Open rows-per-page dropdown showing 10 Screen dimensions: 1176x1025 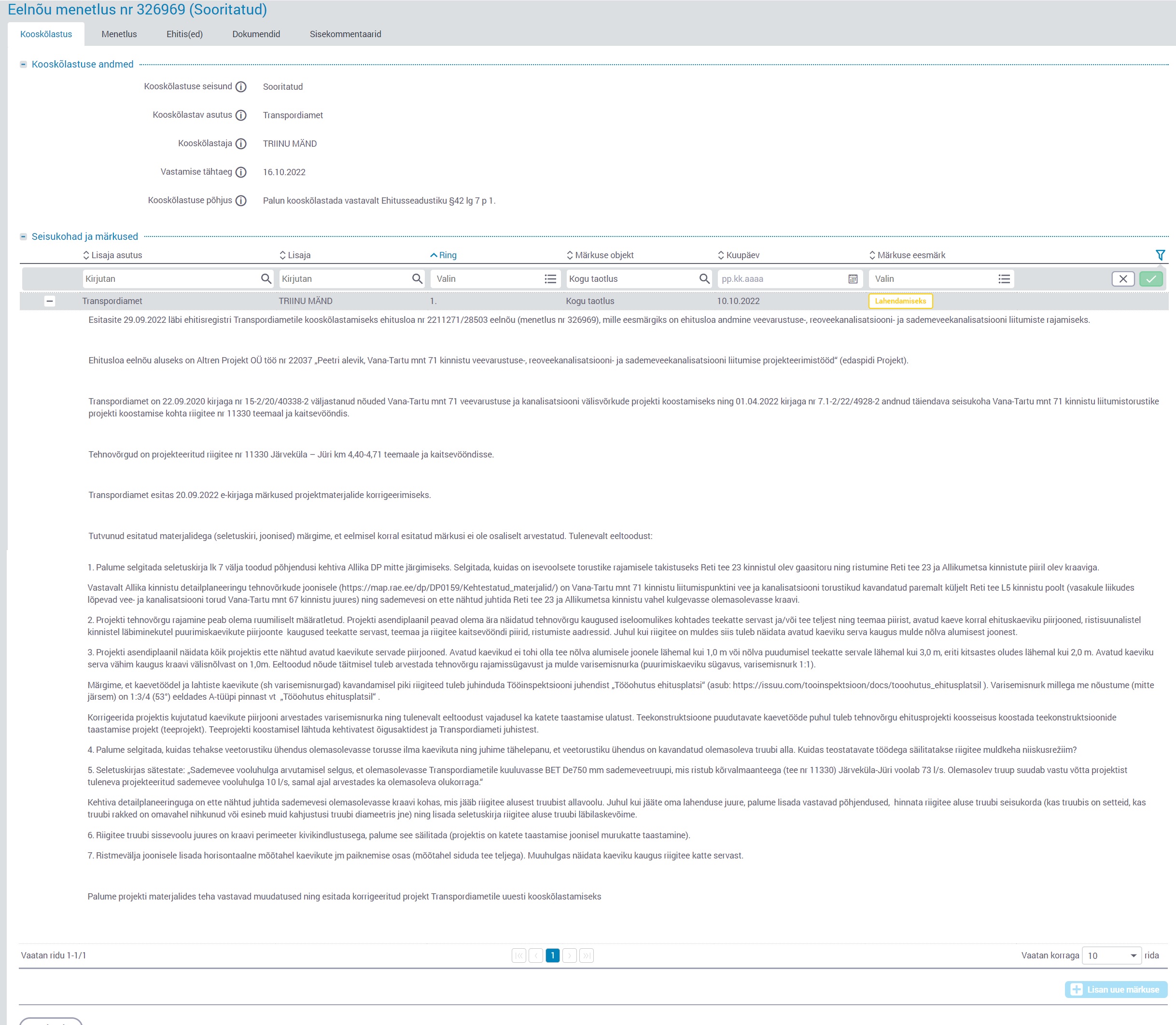[x=1111, y=955]
